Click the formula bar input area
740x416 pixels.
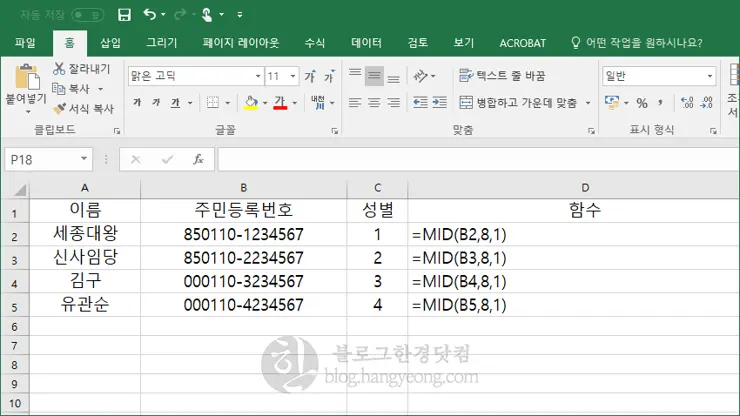pos(478,160)
